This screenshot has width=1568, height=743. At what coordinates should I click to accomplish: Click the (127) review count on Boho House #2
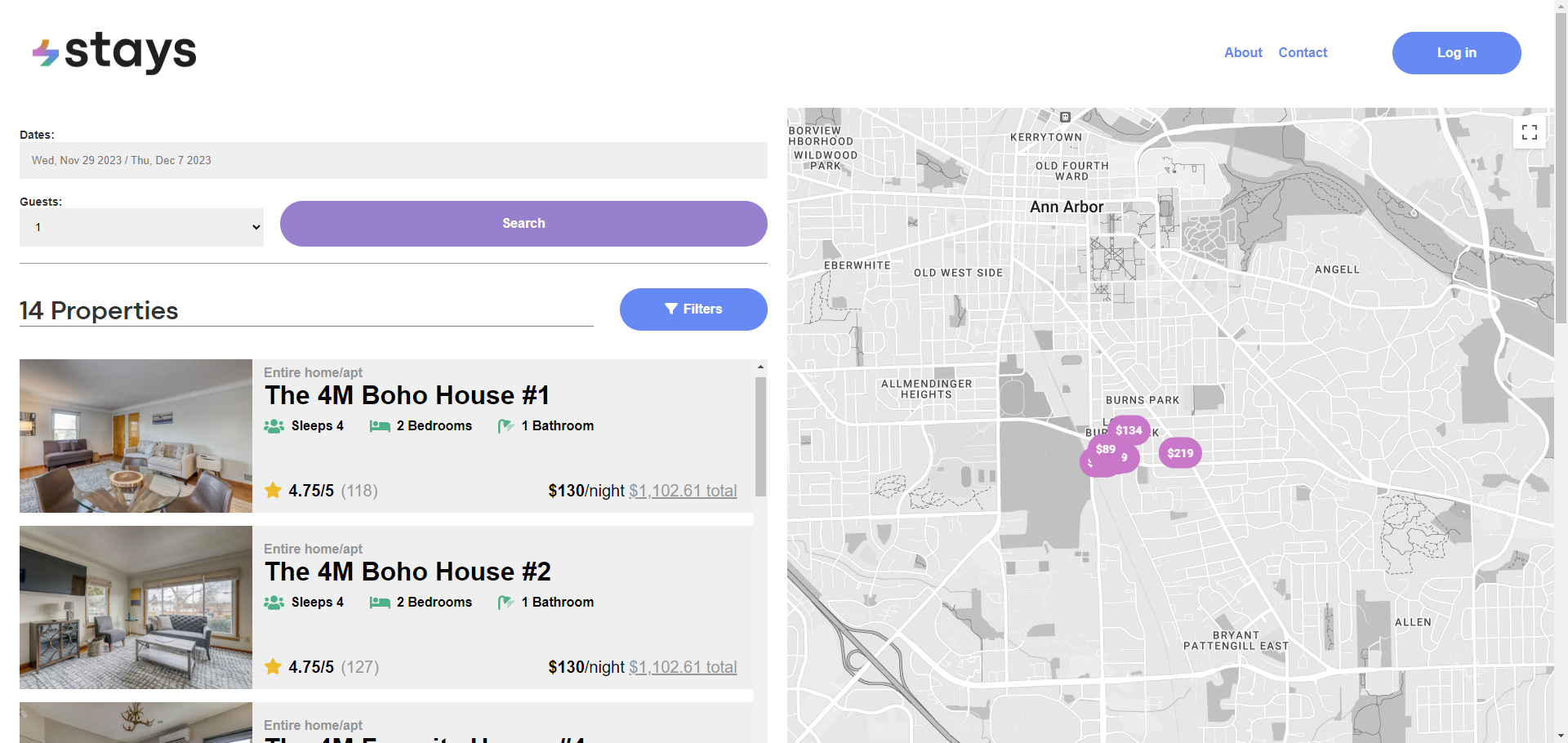click(359, 667)
